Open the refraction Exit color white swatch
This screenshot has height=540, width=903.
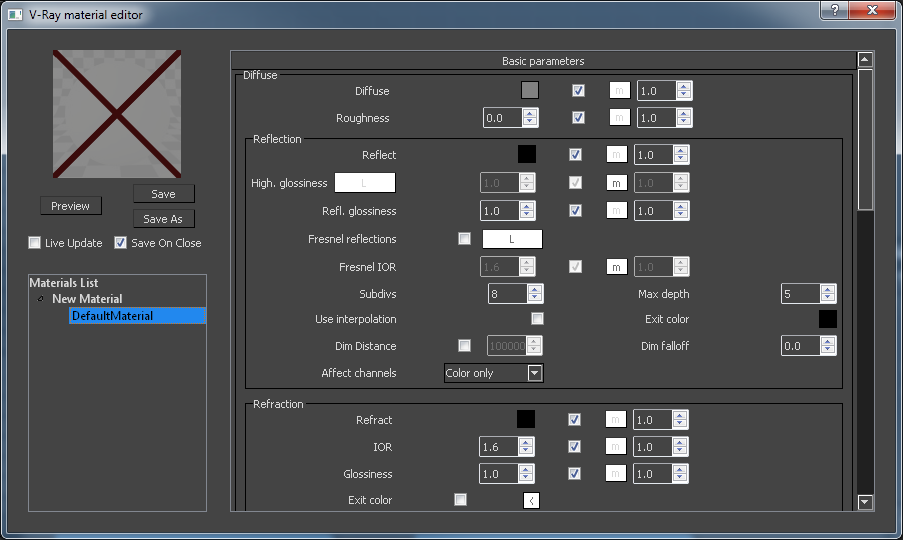[x=531, y=500]
